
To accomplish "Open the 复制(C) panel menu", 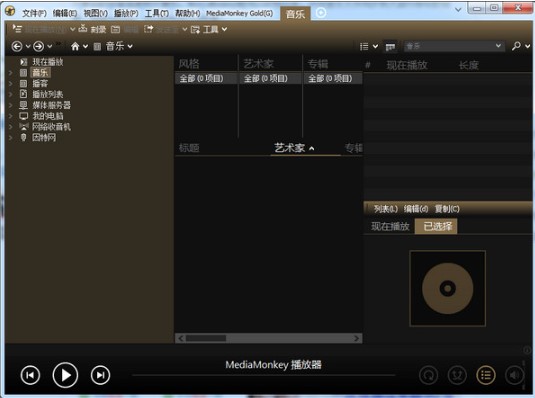I will [x=447, y=209].
